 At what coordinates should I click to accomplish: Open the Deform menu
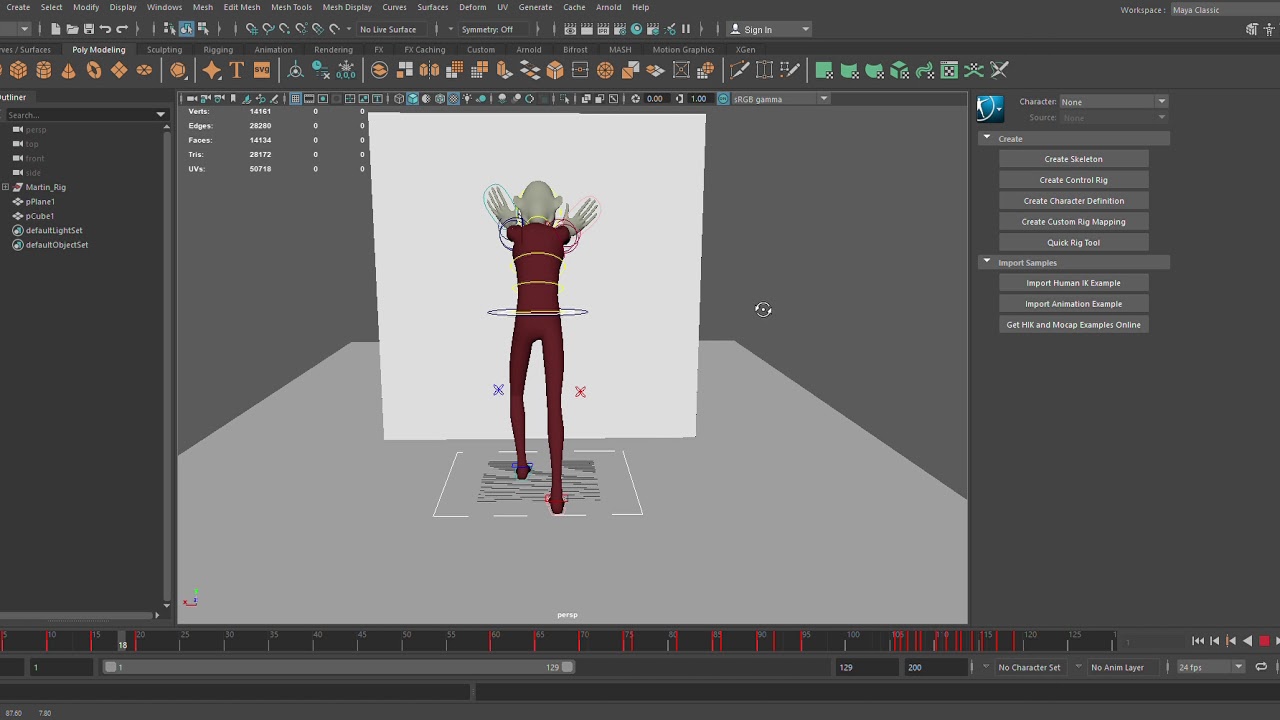pyautogui.click(x=472, y=7)
